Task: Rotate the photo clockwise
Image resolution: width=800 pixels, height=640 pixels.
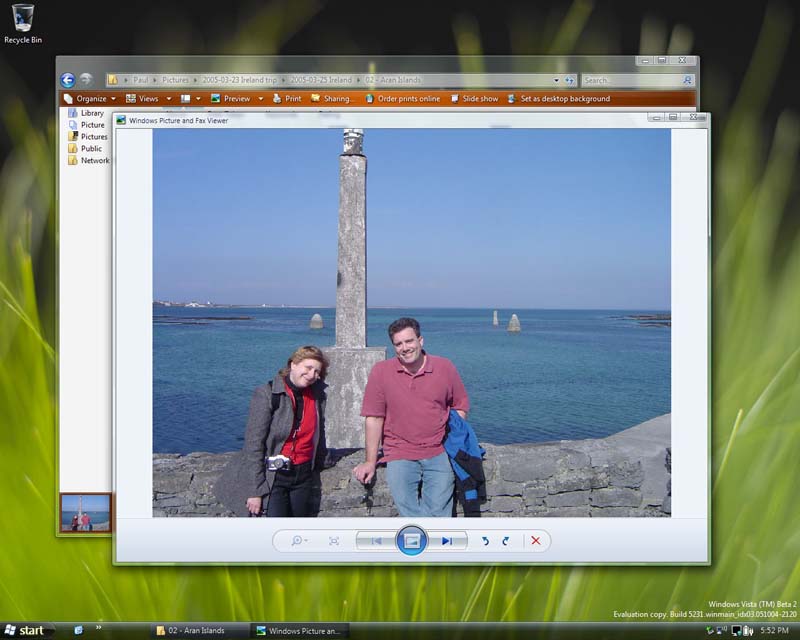Action: tap(506, 541)
